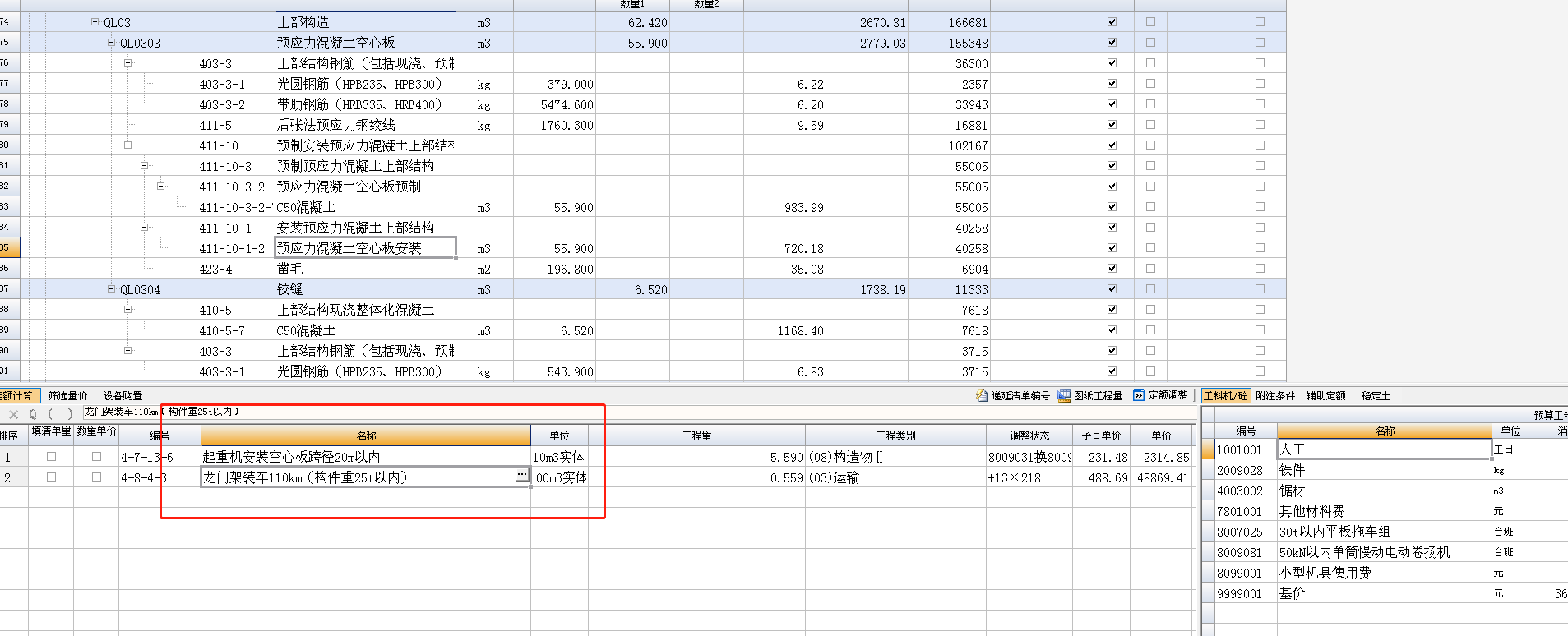The width and height of the screenshot is (1568, 636).
Task: Collapse the 411-10-3-2 tree node
Action: (160, 187)
